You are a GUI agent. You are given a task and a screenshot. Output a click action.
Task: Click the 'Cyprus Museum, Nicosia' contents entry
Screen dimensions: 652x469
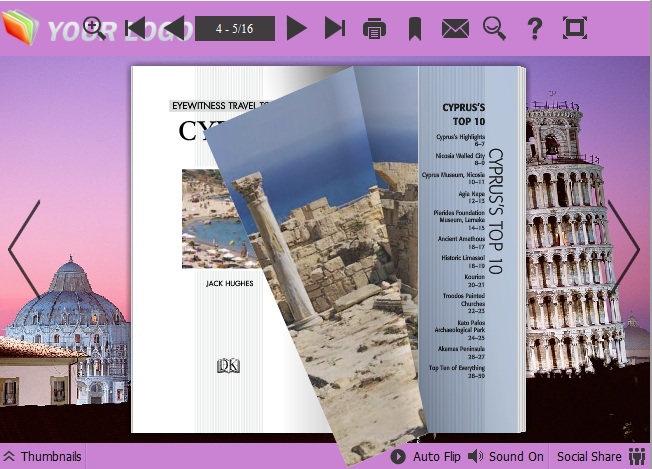pyautogui.click(x=453, y=178)
